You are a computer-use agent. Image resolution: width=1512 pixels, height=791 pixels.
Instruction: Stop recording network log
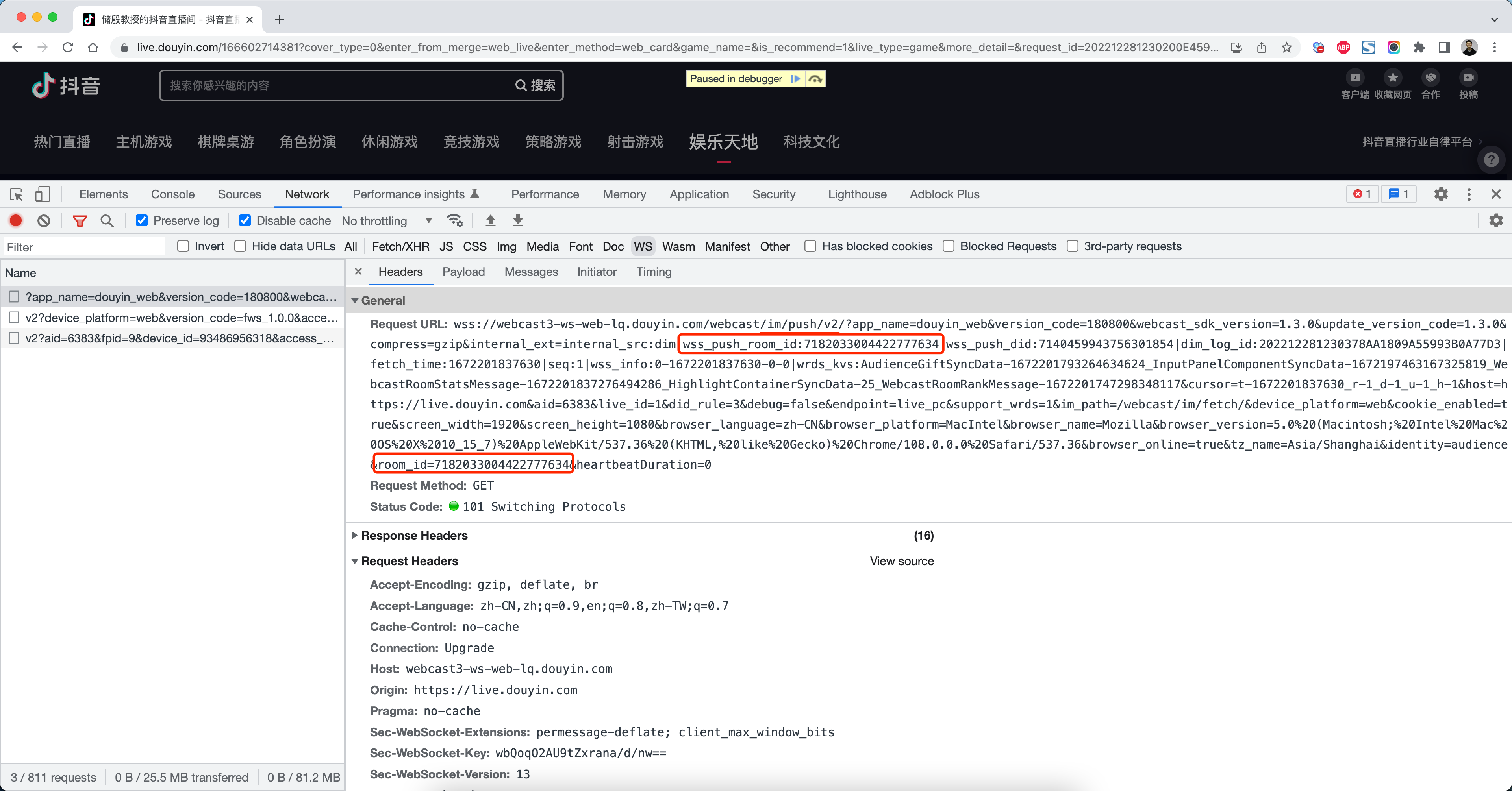point(16,221)
